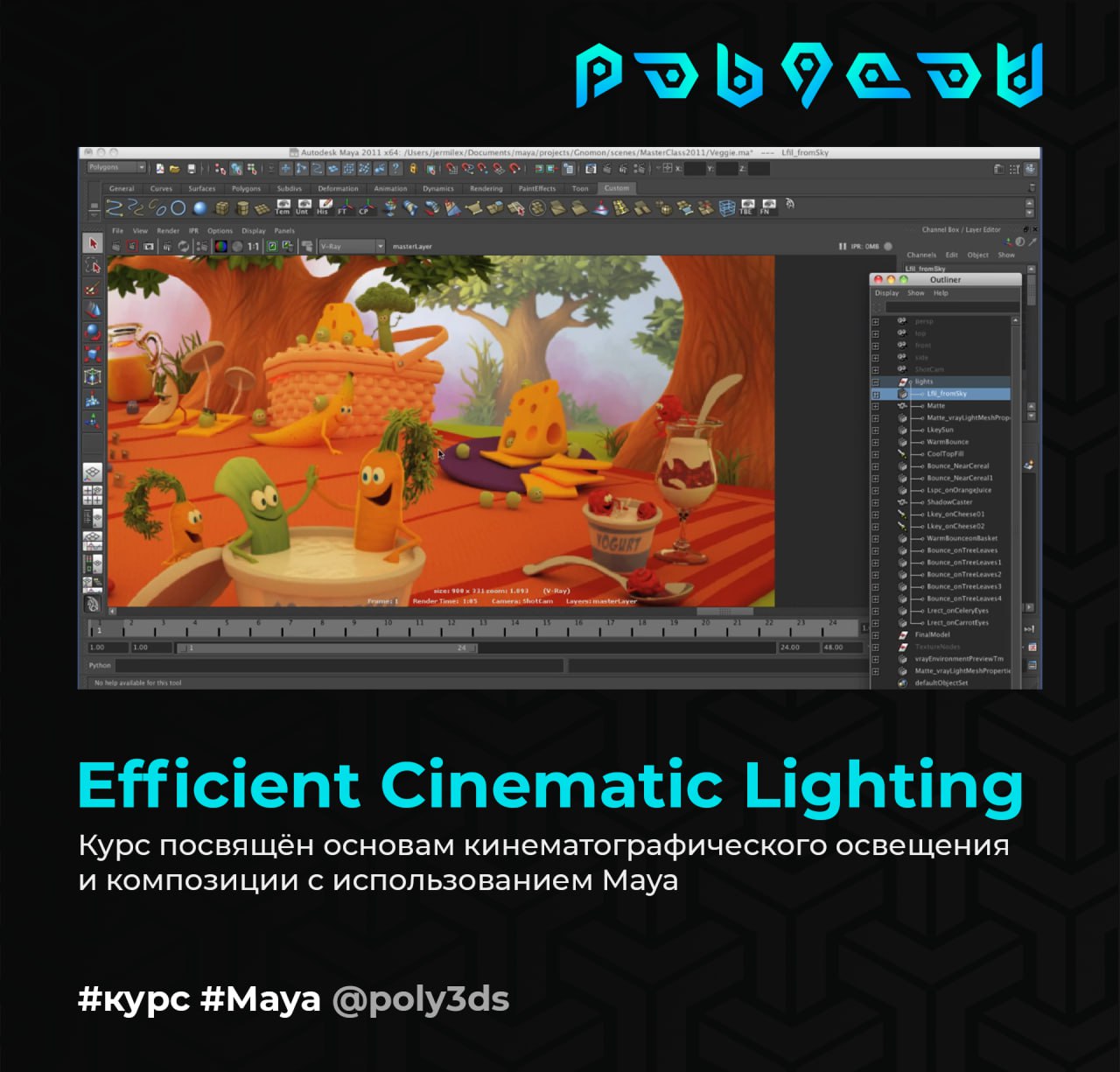1120x1072 pixels.
Task: Select ShadowCaster in Outliner
Action: pyautogui.click(x=949, y=502)
